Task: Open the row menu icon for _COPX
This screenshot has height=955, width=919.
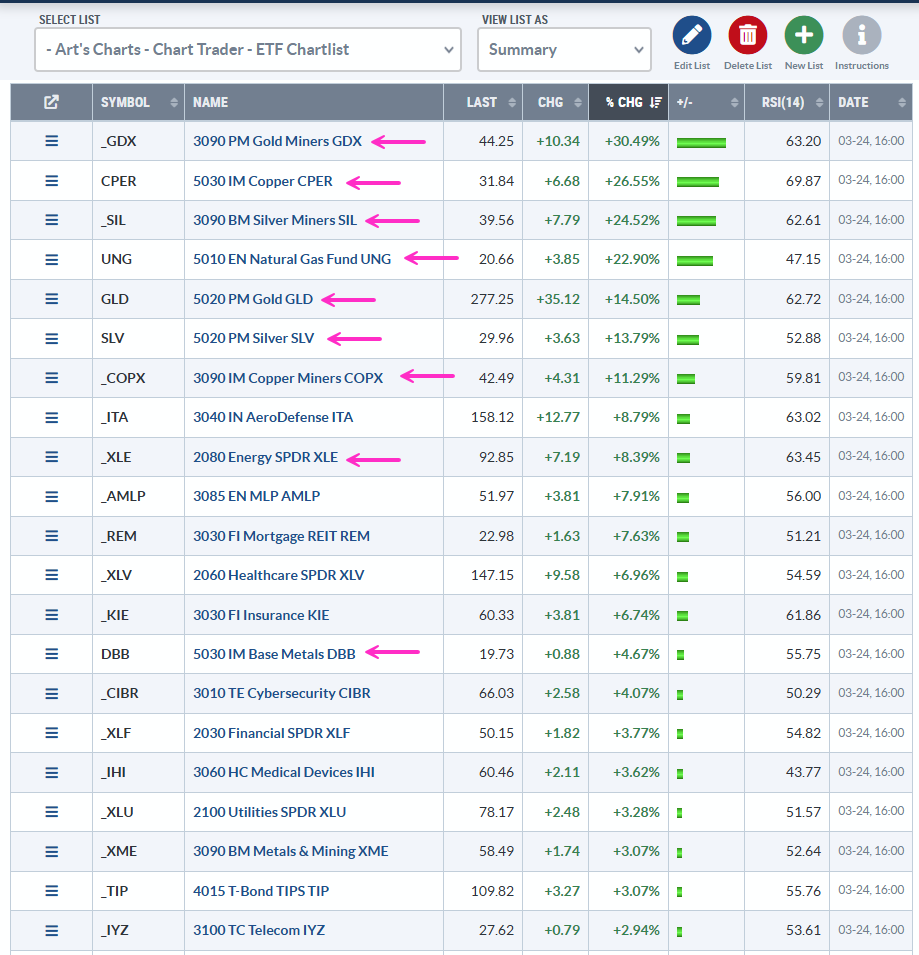Action: pyautogui.click(x=52, y=378)
